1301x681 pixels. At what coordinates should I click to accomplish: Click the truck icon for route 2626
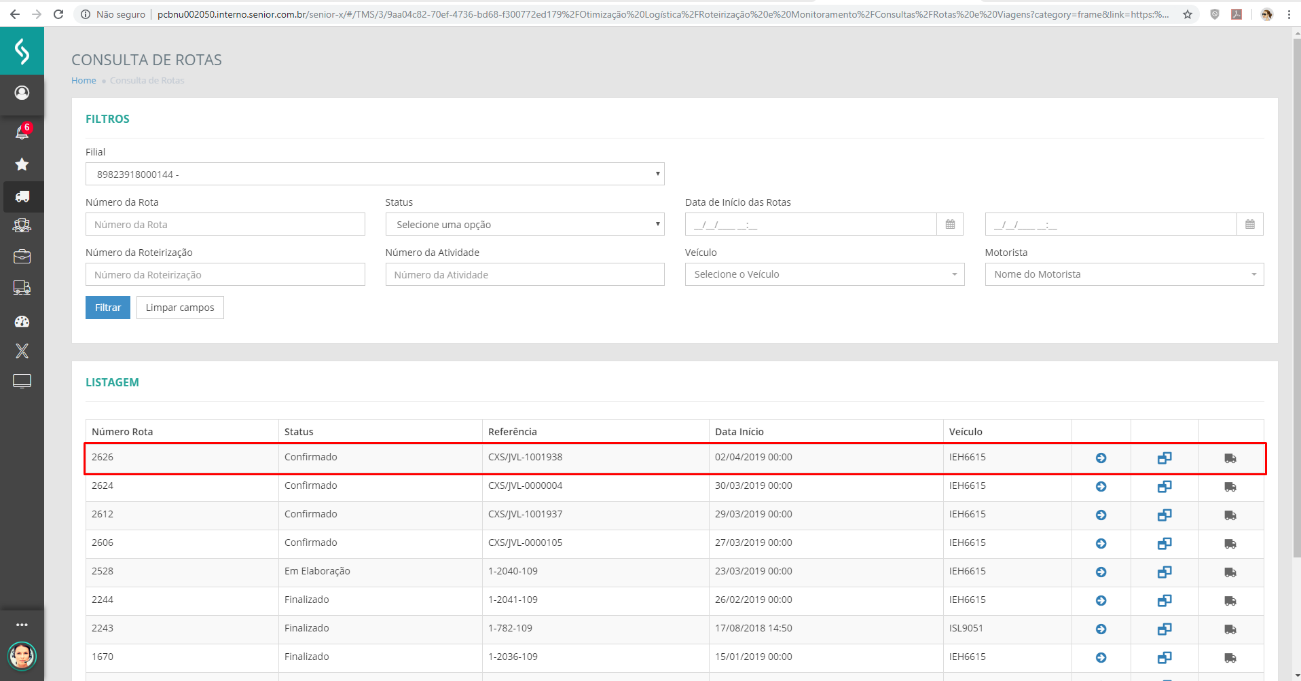(1229, 458)
